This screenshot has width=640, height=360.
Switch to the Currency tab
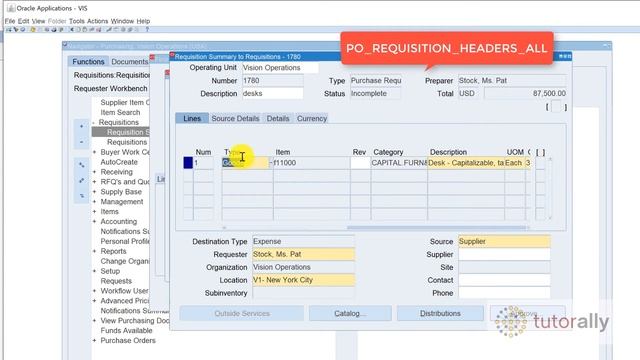click(x=312, y=118)
